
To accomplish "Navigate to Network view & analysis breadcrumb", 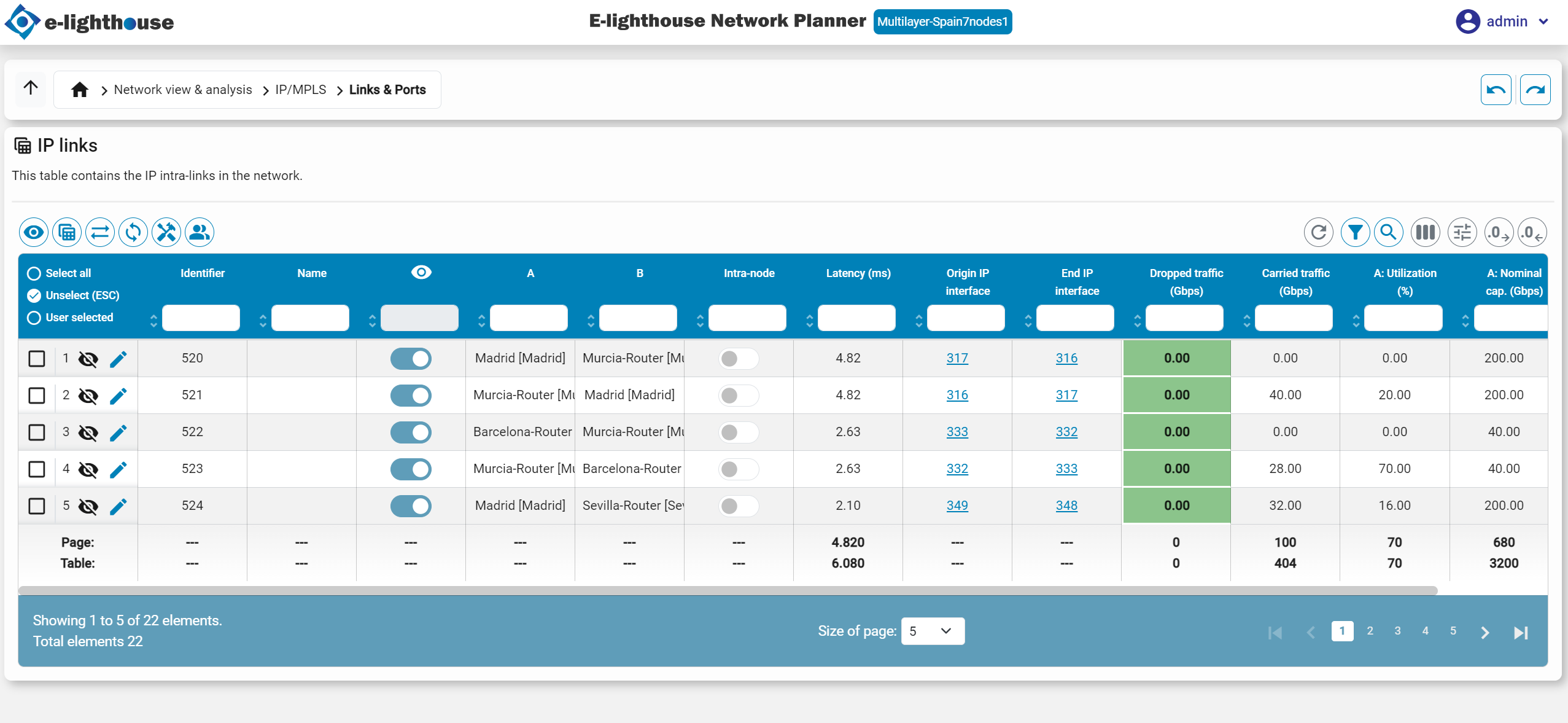I will coord(182,89).
